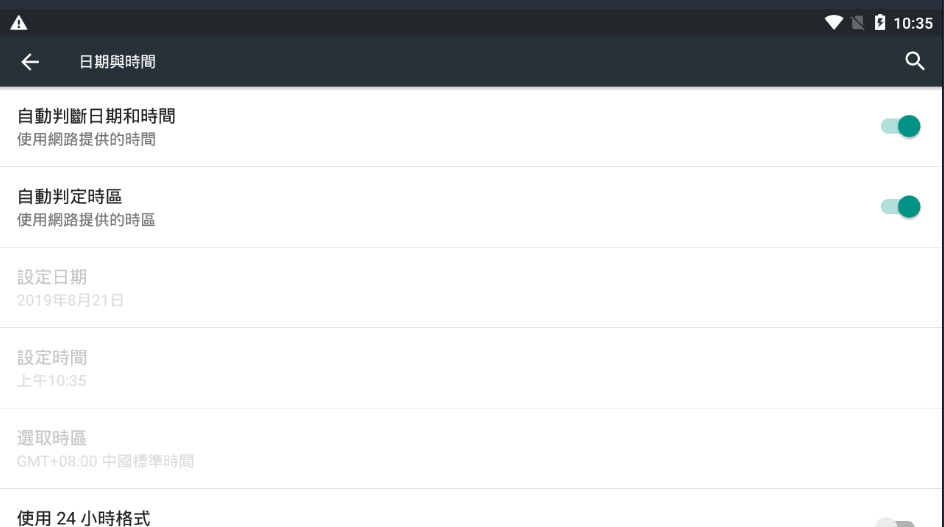Disable the 自動判斷日期和時間 switch
Viewport: 944px width, 527px height.
(900, 126)
